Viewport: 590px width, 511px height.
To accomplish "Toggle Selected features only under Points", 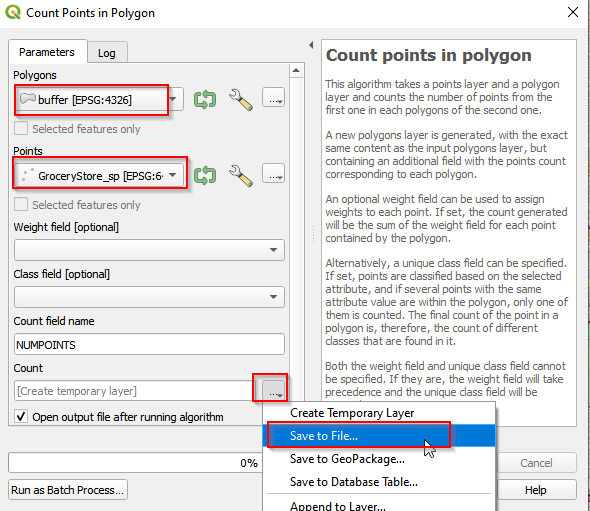I will tap(21, 204).
